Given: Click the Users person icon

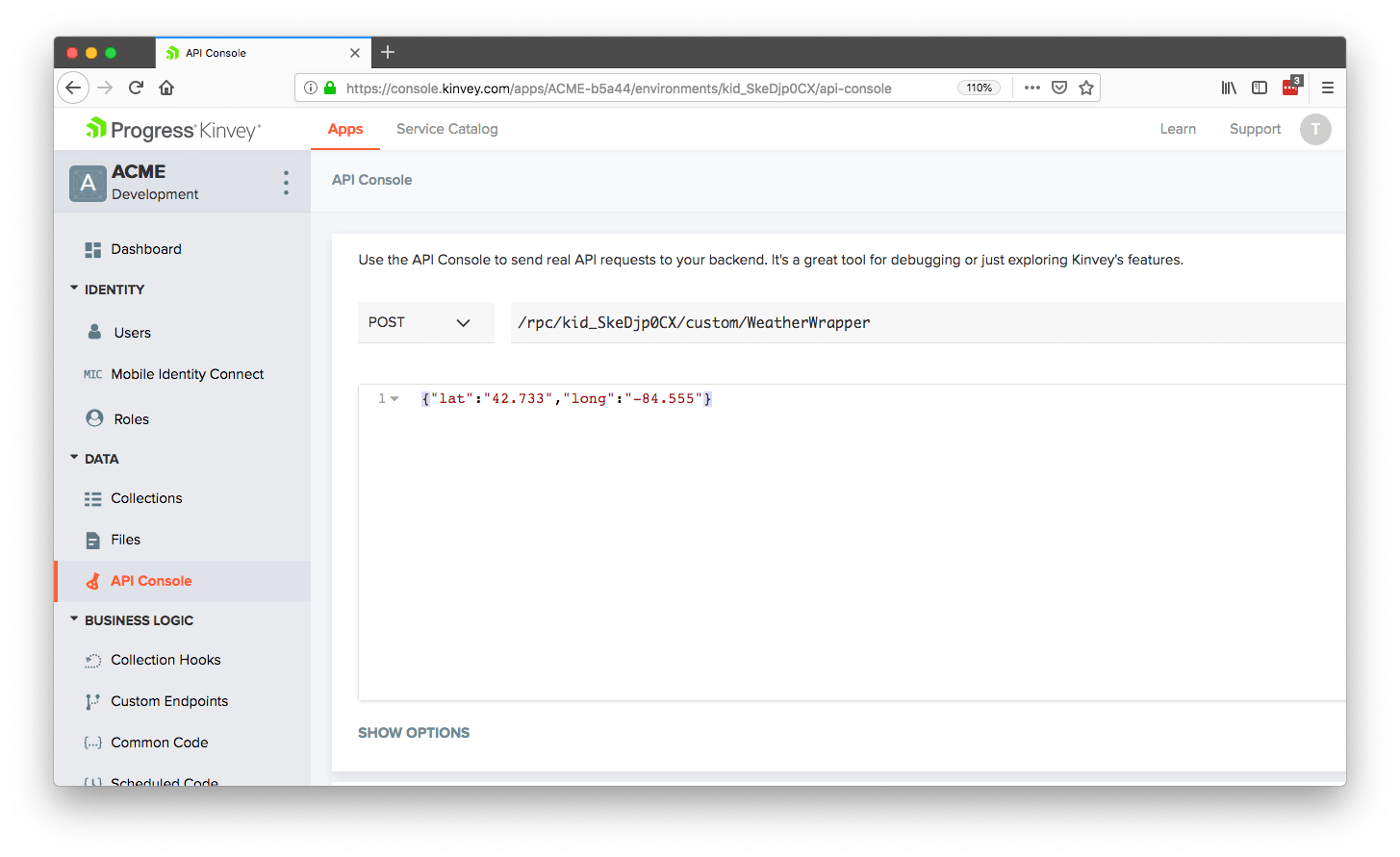Looking at the screenshot, I should coord(94,332).
